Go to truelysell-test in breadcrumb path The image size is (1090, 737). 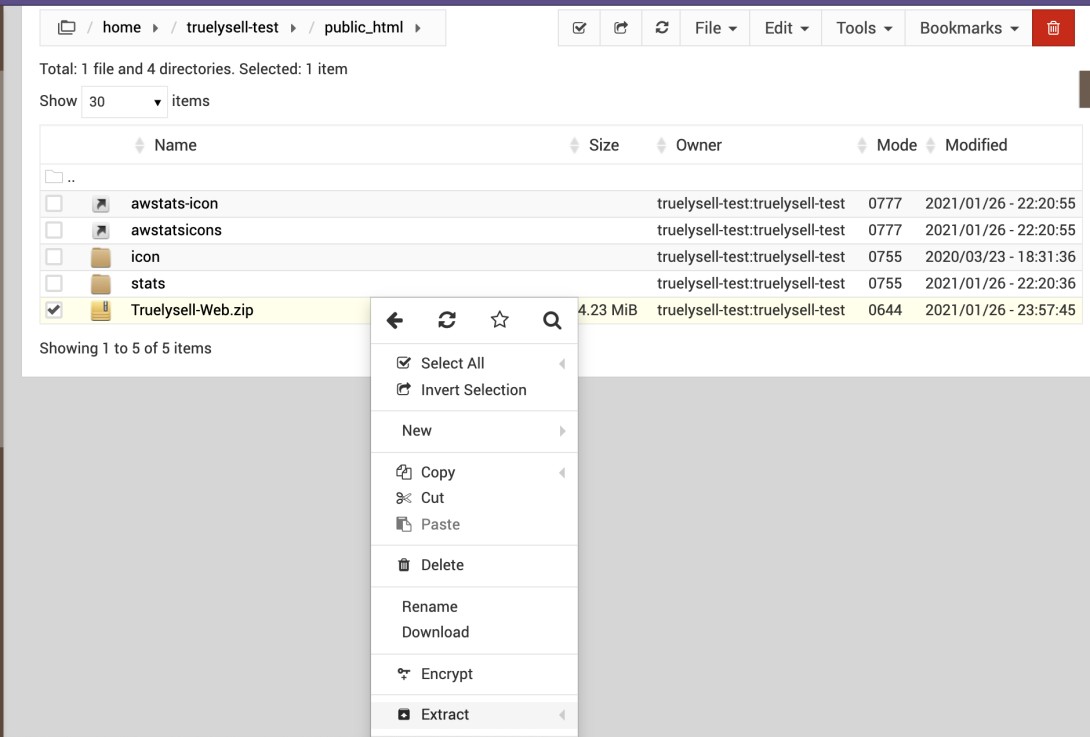[x=232, y=28]
